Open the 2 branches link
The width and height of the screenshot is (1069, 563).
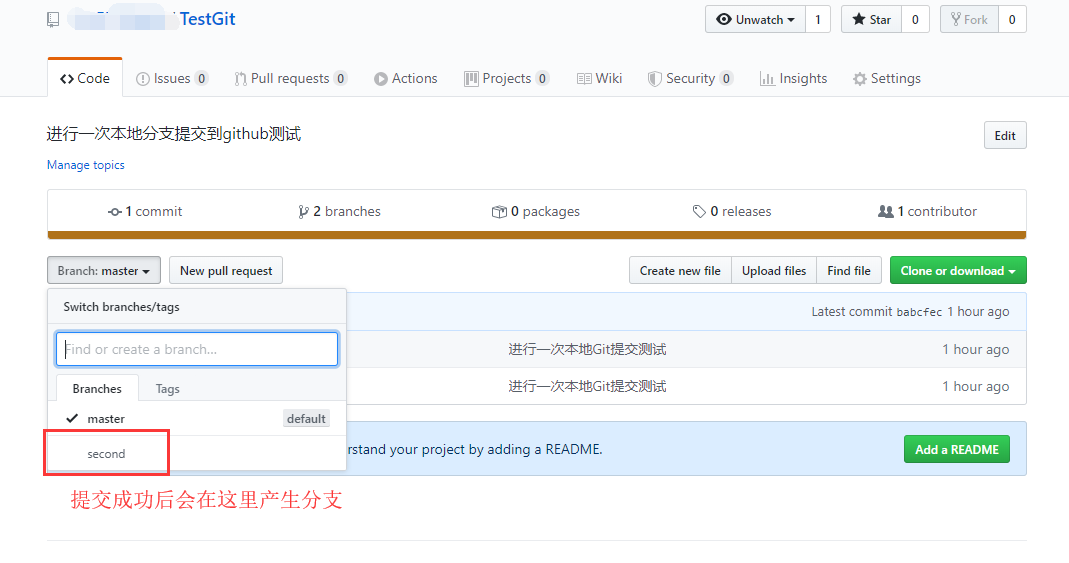point(339,211)
